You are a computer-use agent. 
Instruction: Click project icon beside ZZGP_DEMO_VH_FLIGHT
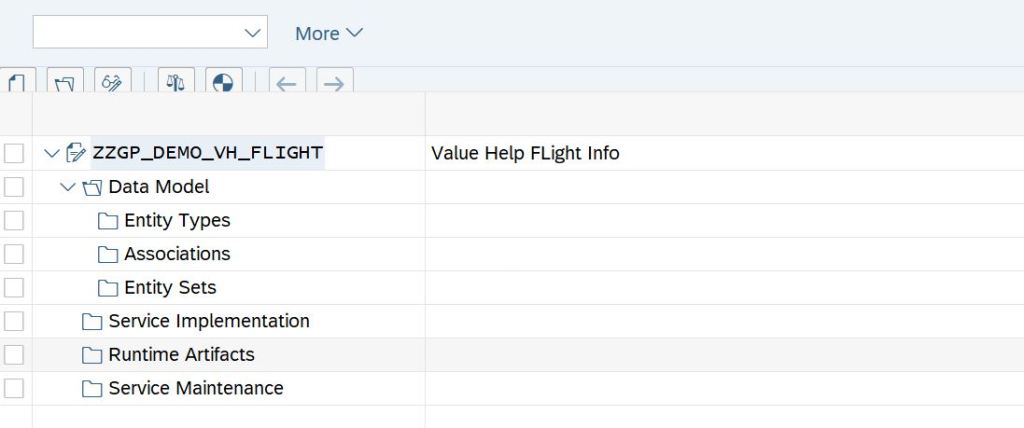76,153
